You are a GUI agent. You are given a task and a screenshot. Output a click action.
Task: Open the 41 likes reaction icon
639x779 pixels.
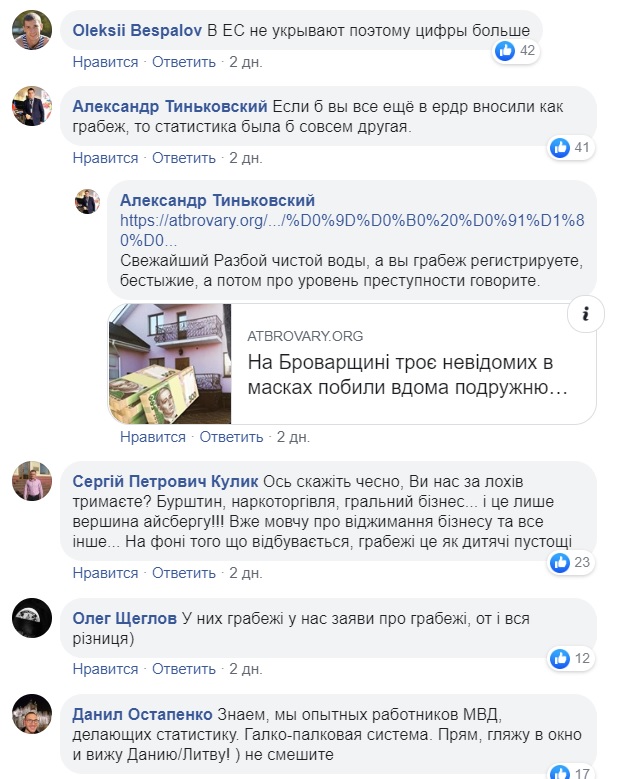tap(559, 148)
